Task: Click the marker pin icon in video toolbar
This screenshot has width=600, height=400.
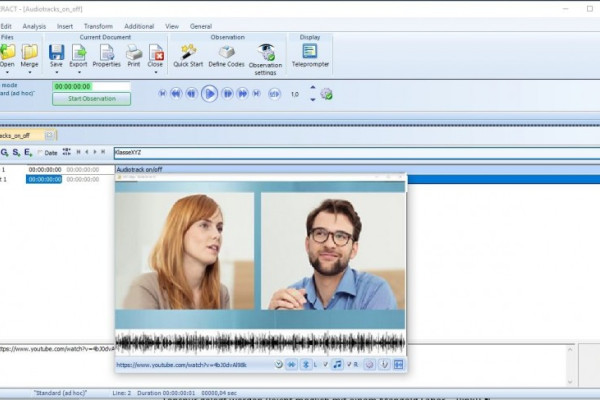Action: (384, 365)
